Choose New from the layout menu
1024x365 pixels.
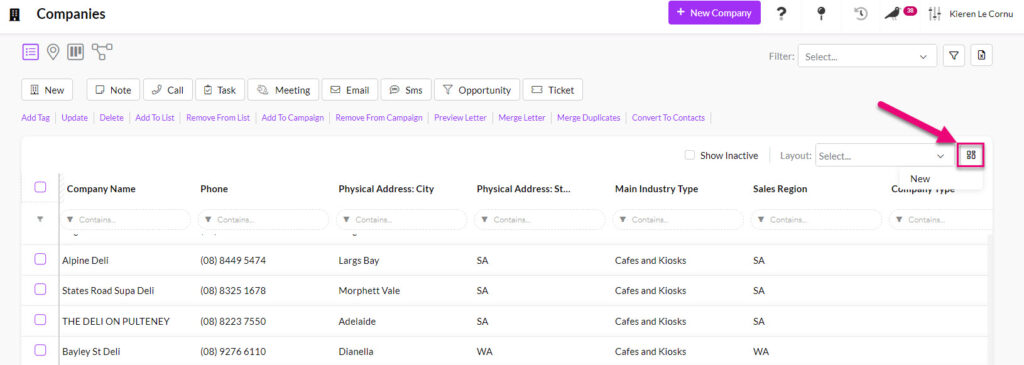[920, 178]
